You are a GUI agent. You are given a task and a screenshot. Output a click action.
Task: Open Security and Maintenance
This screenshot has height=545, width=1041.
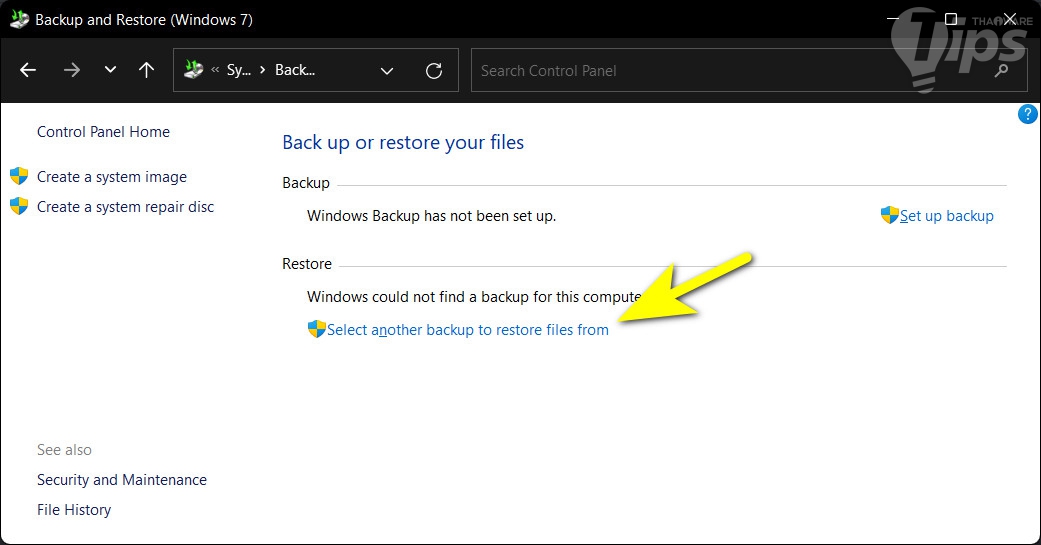point(122,480)
